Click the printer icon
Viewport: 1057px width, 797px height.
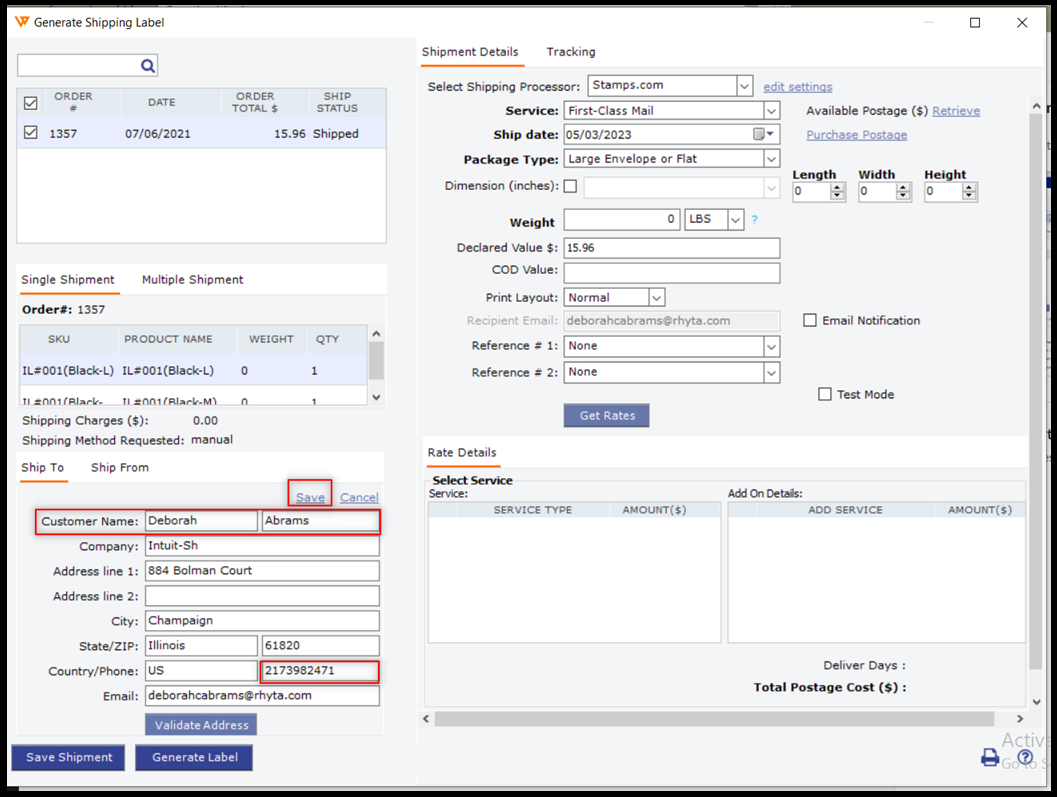pos(990,757)
